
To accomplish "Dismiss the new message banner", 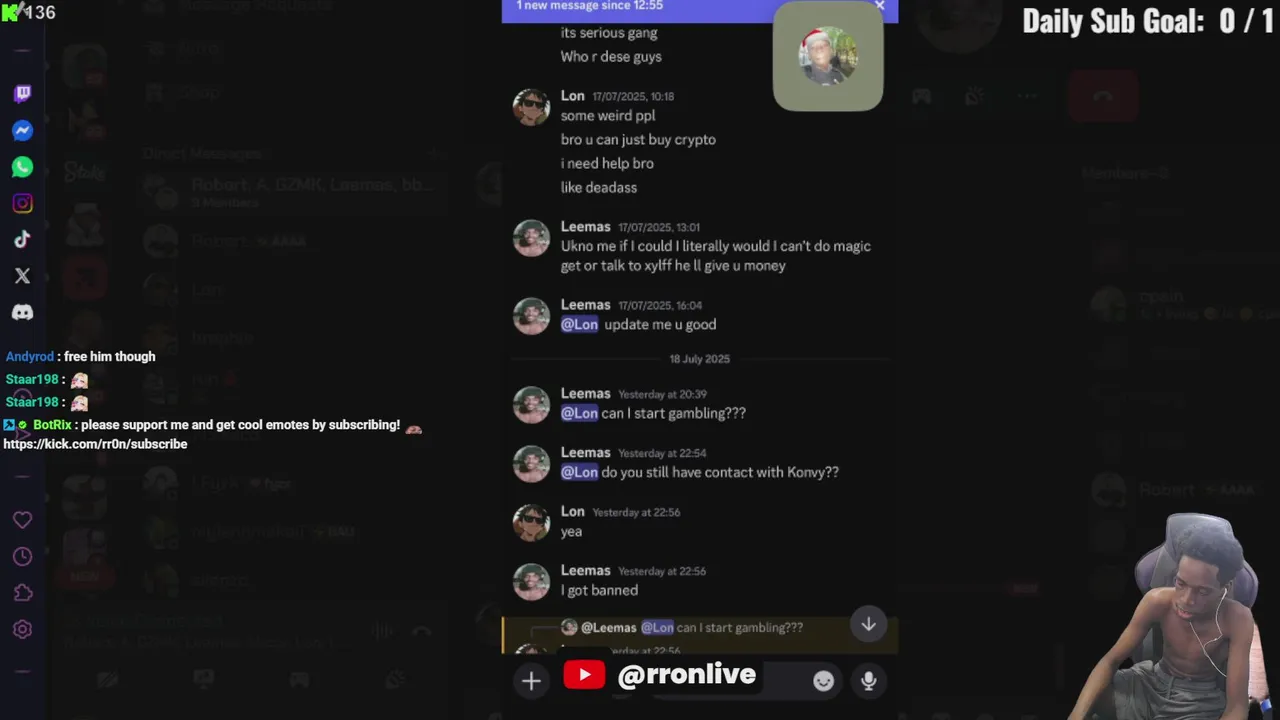I will pos(879,6).
